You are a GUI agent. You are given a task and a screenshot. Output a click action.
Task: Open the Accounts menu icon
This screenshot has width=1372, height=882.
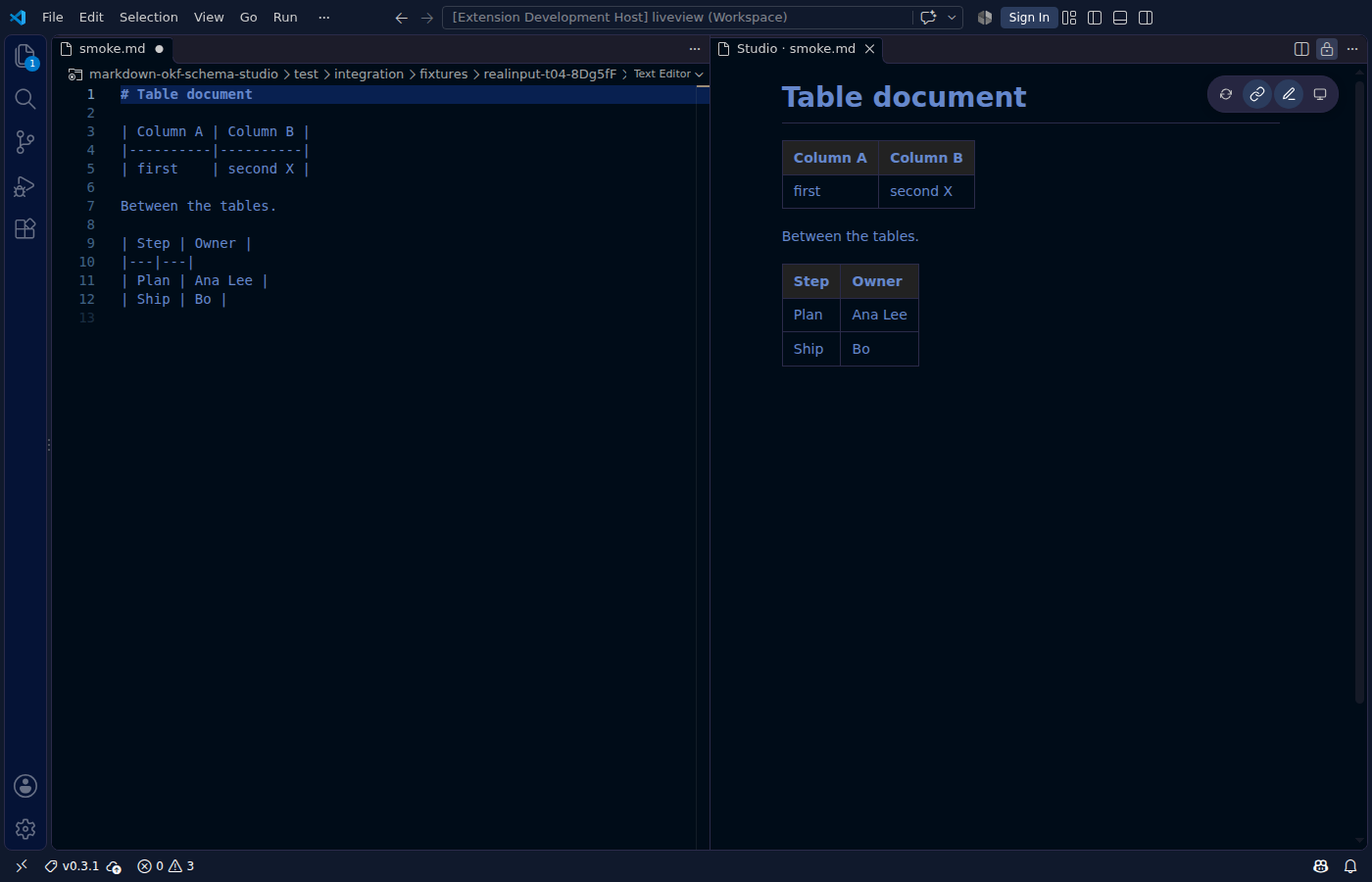pyautogui.click(x=25, y=786)
